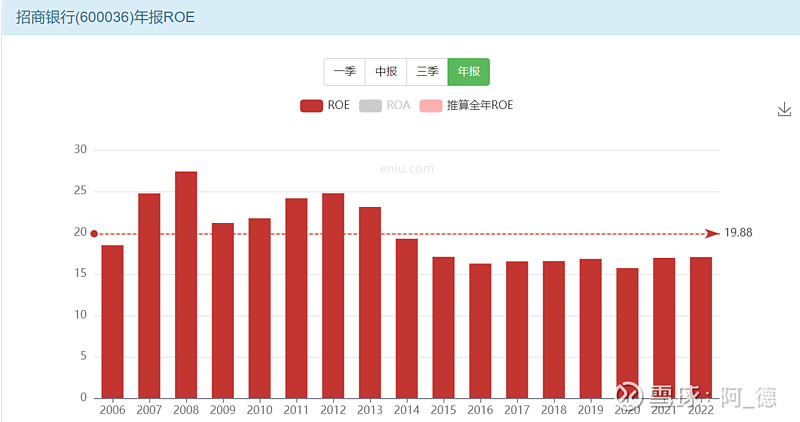800x422 pixels.
Task: Toggle the 推算全年ROE legend series
Action: 466,105
